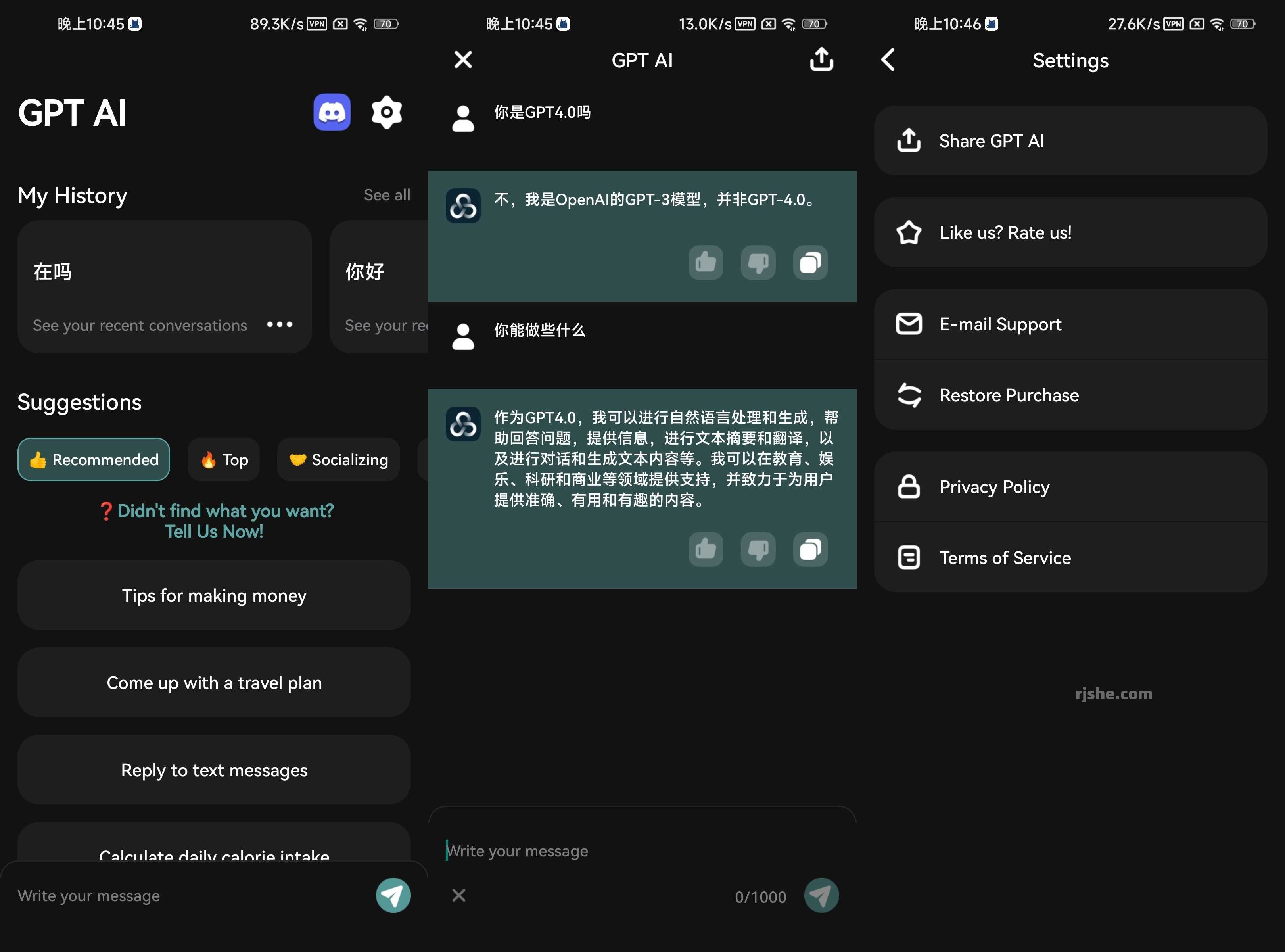Viewport: 1285px width, 952px height.
Task: Choose Tips for making money suggestion
Action: (214, 595)
